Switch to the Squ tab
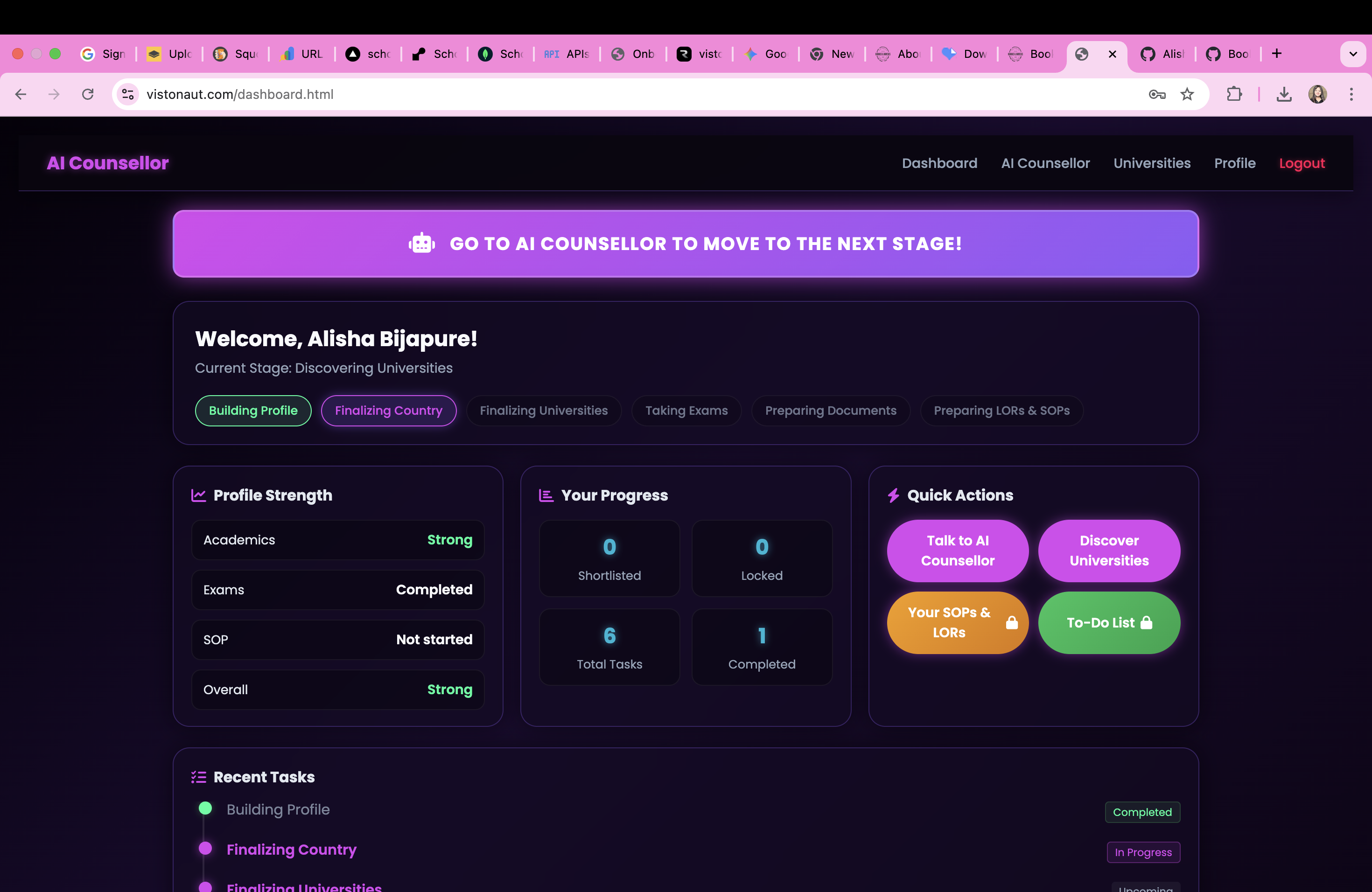This screenshot has height=892, width=1372. coord(236,54)
